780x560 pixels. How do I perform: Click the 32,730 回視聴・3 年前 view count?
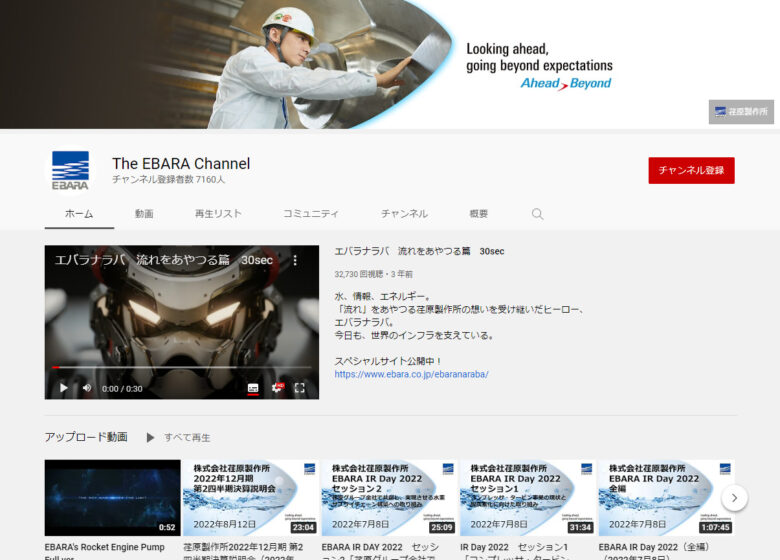tap(374, 274)
